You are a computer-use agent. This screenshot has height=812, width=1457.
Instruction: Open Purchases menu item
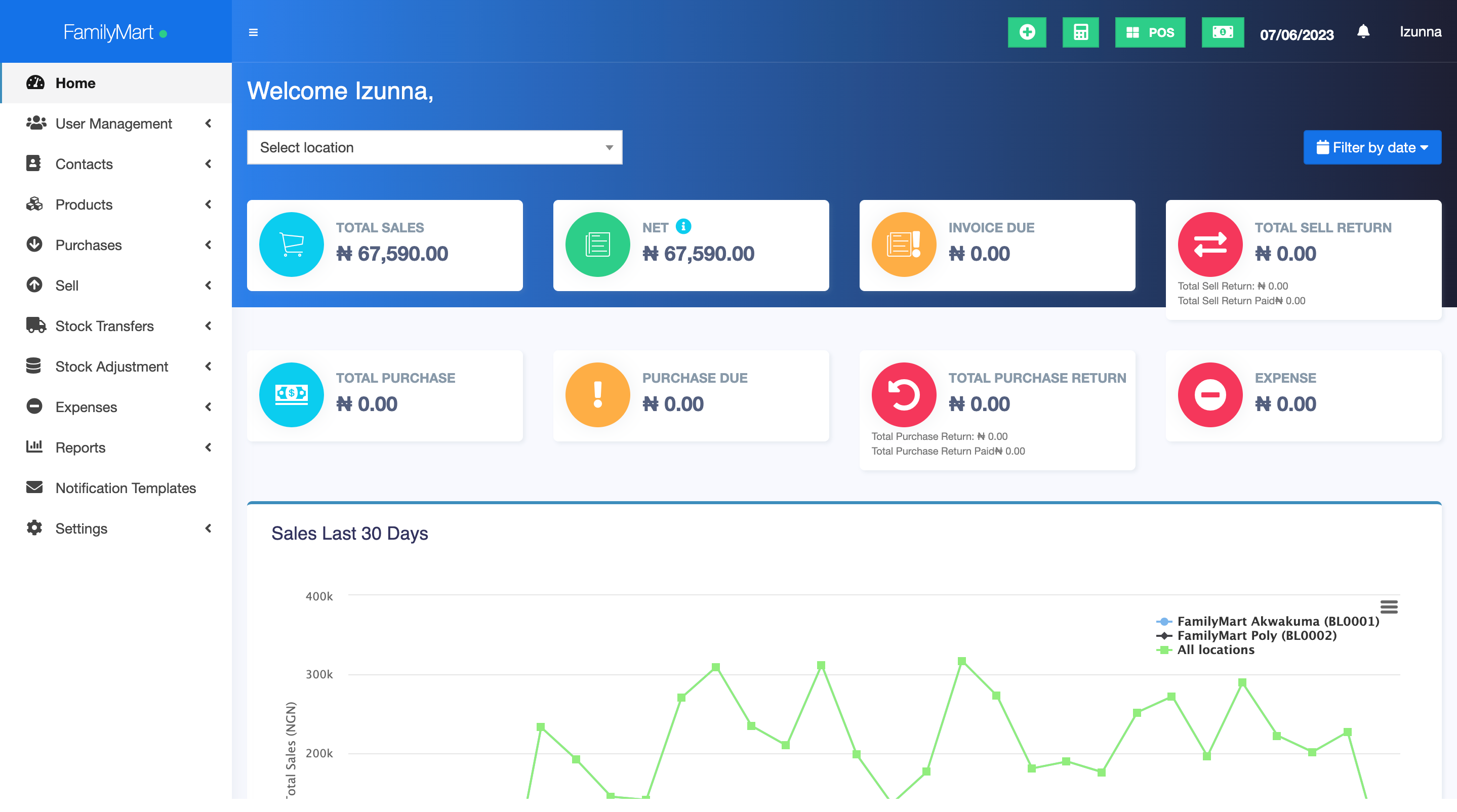[116, 245]
